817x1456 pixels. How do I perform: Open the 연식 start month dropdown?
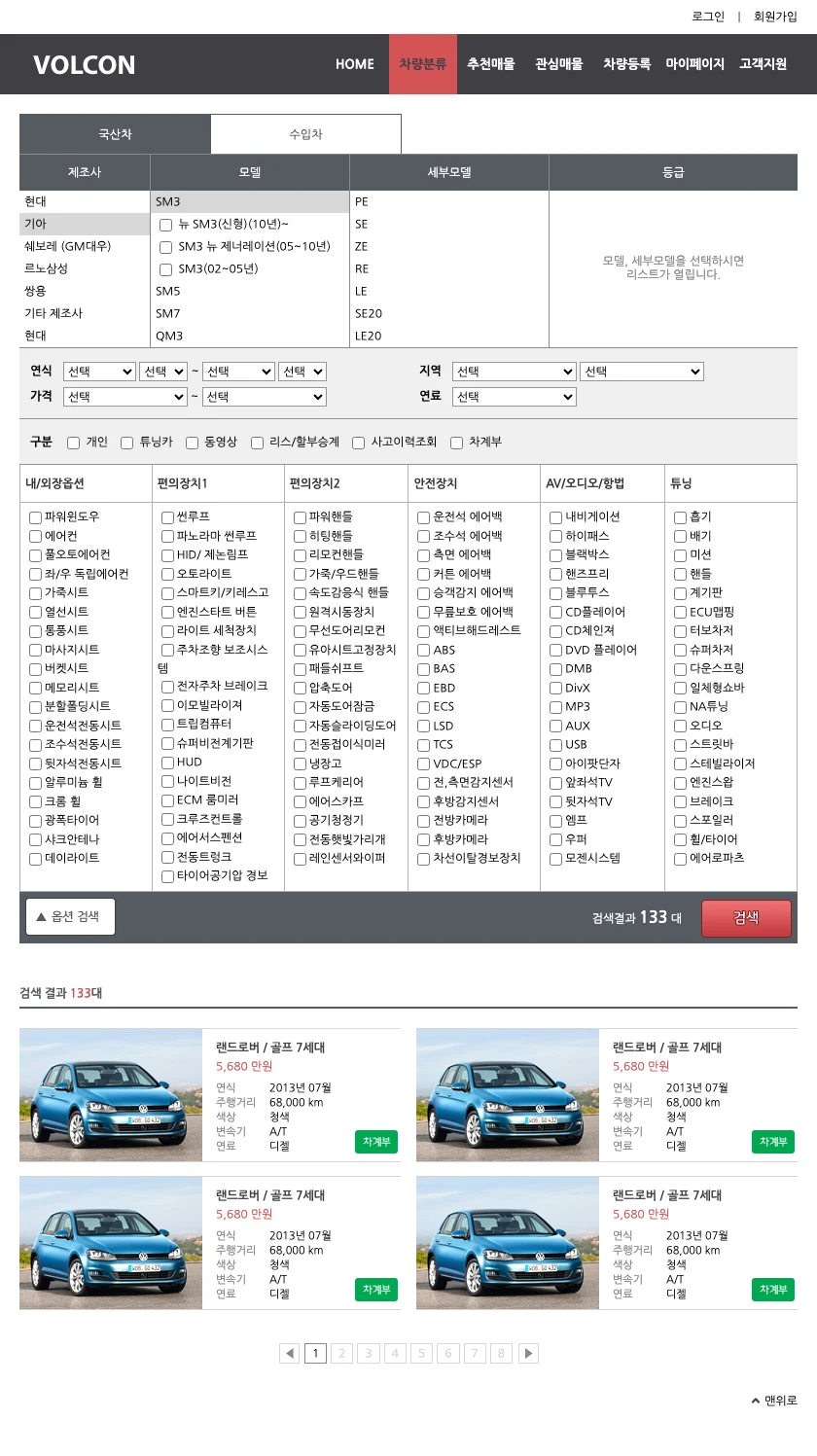pos(163,372)
